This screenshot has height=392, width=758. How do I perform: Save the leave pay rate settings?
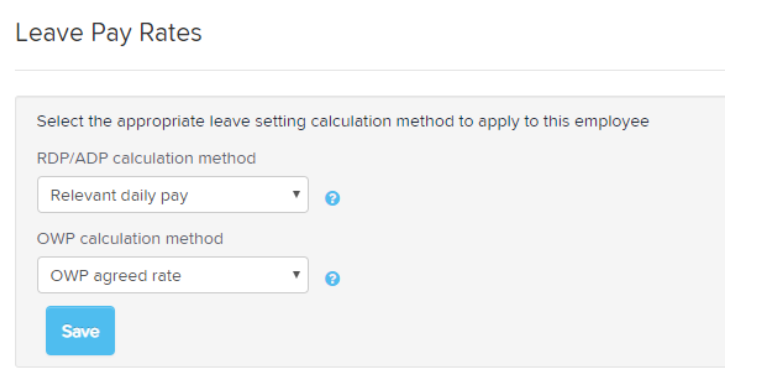pos(80,331)
